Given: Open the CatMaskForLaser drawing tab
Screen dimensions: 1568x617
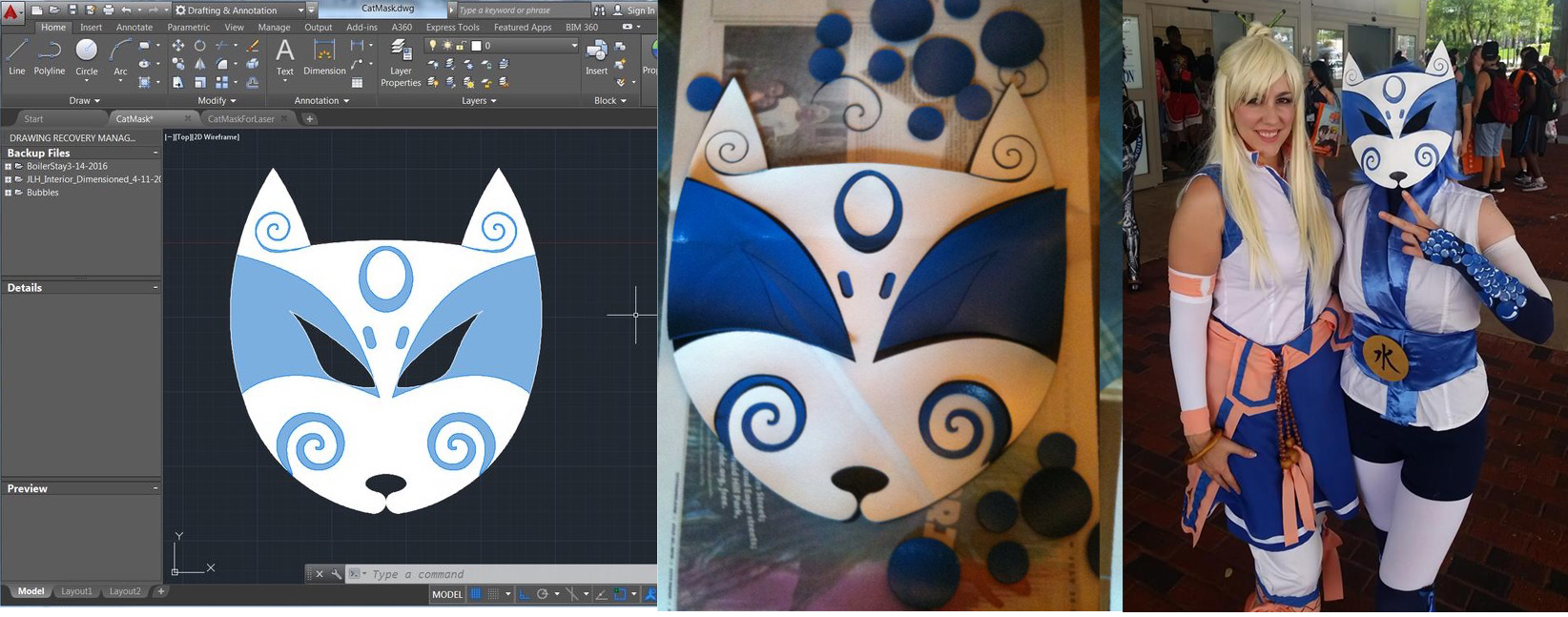Looking at the screenshot, I should (240, 119).
